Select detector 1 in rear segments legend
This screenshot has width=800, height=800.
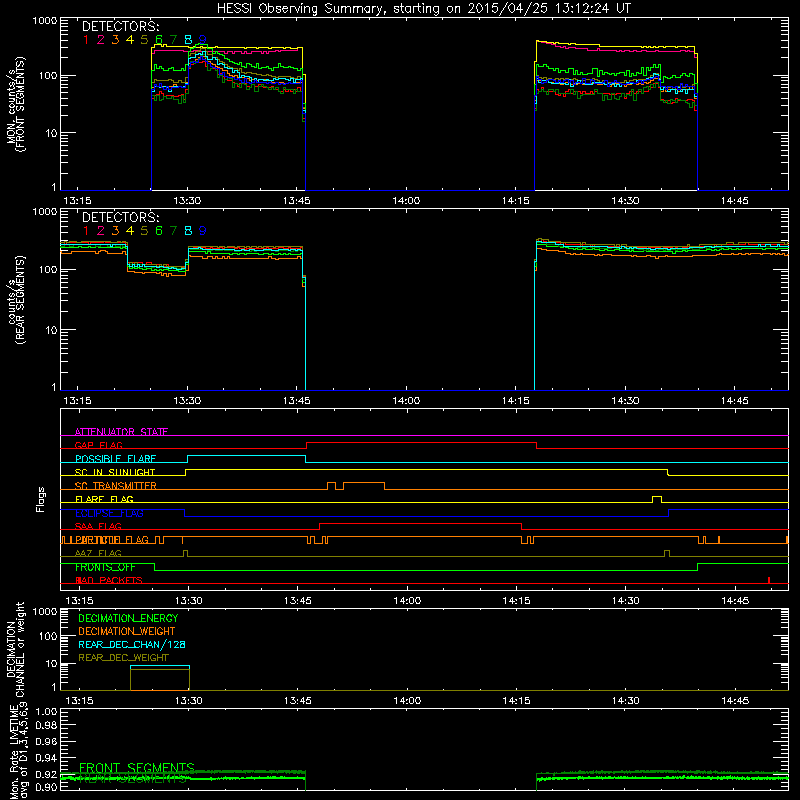[x=86, y=231]
